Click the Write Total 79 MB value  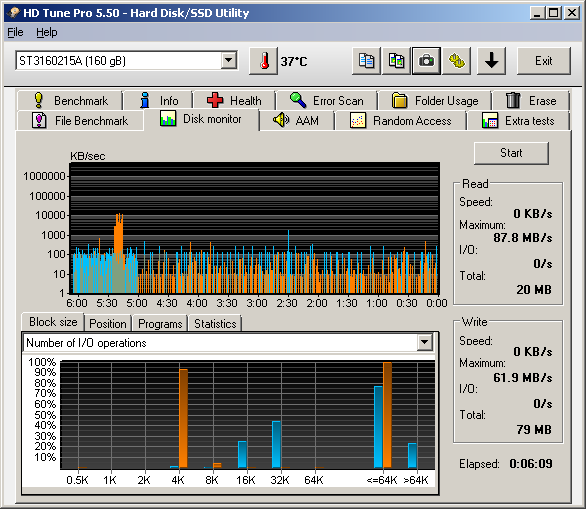pyautogui.click(x=534, y=429)
